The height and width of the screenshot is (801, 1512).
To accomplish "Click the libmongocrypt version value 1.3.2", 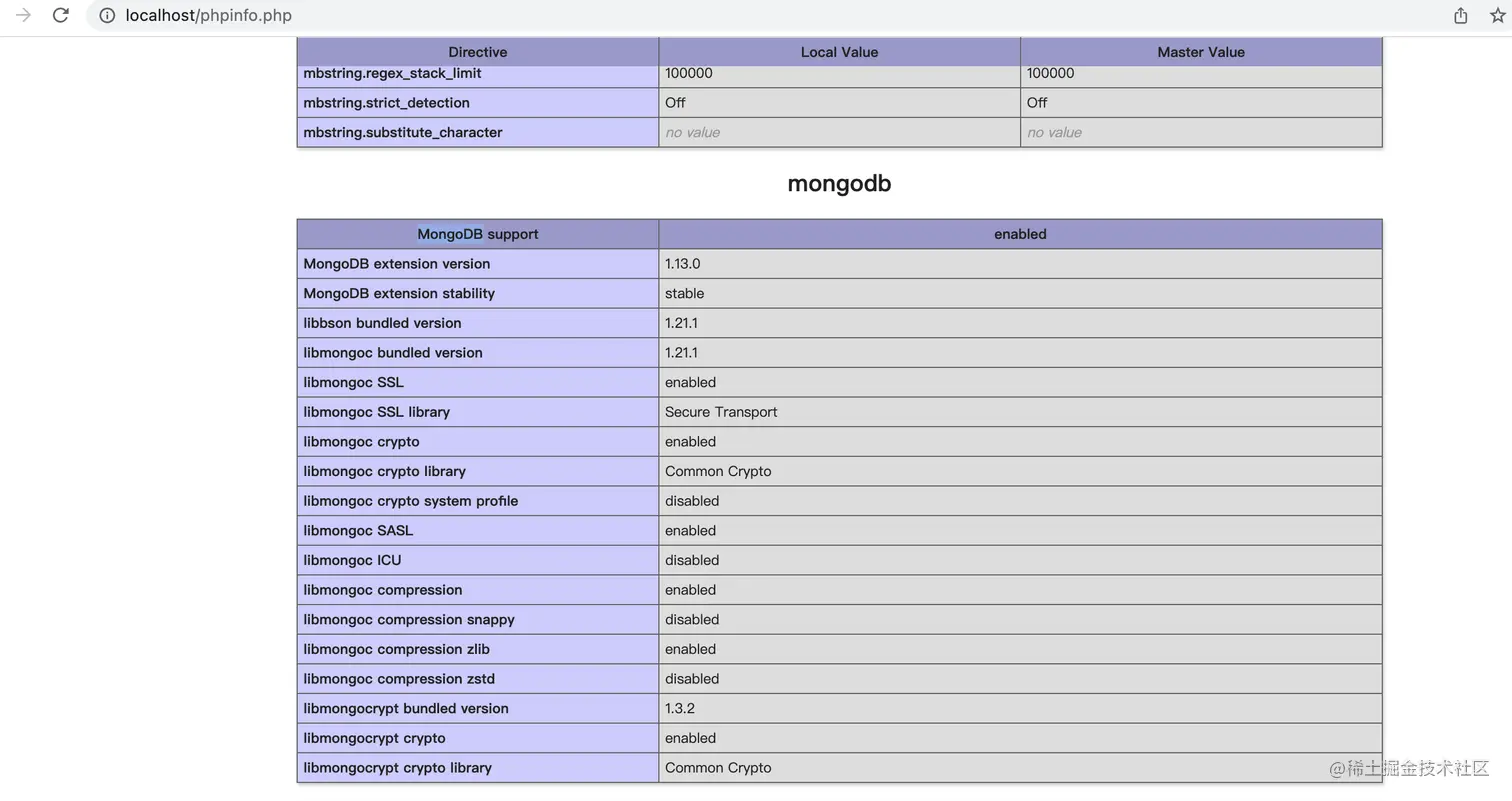I will click(680, 709).
